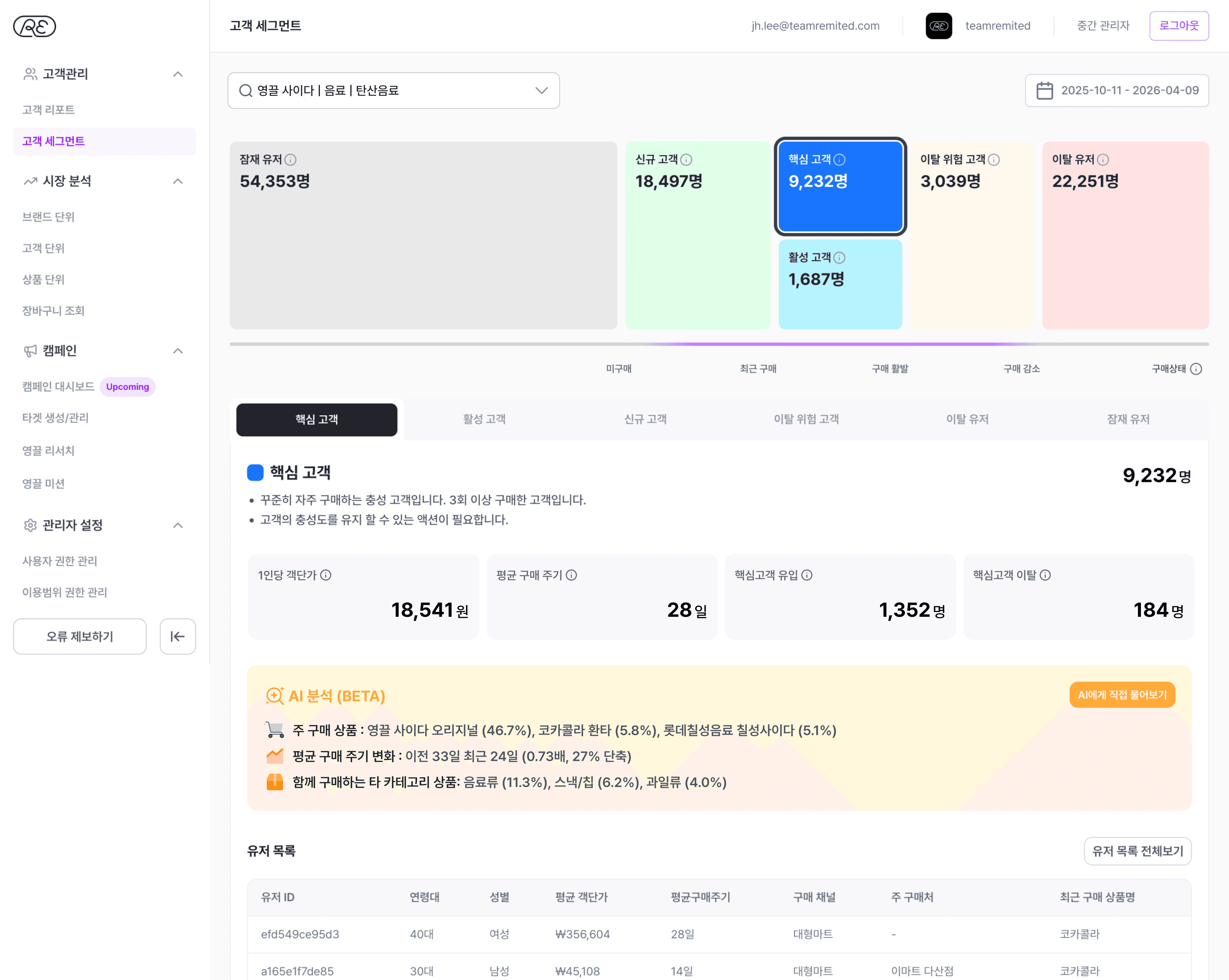
Task: Collapse the 고객관리 sidebar section
Action: click(x=178, y=74)
